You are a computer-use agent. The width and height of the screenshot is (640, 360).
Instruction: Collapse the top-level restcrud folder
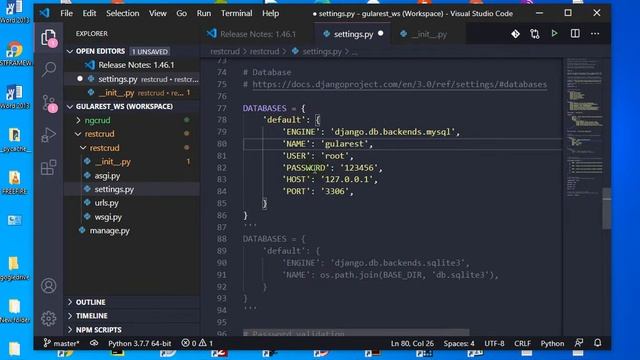[78, 134]
